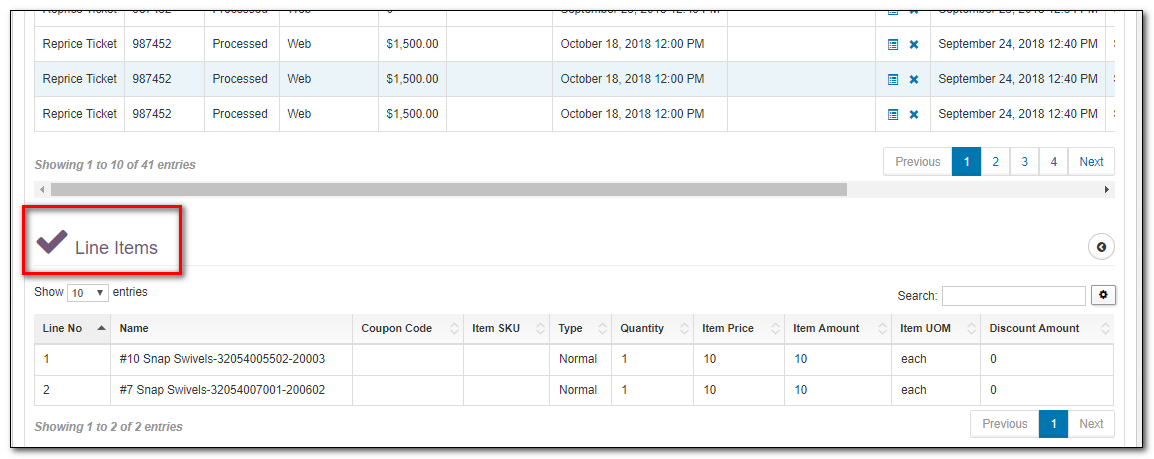Click right arrow of horizontal scrollbar
The width and height of the screenshot is (1154, 459).
point(1106,189)
